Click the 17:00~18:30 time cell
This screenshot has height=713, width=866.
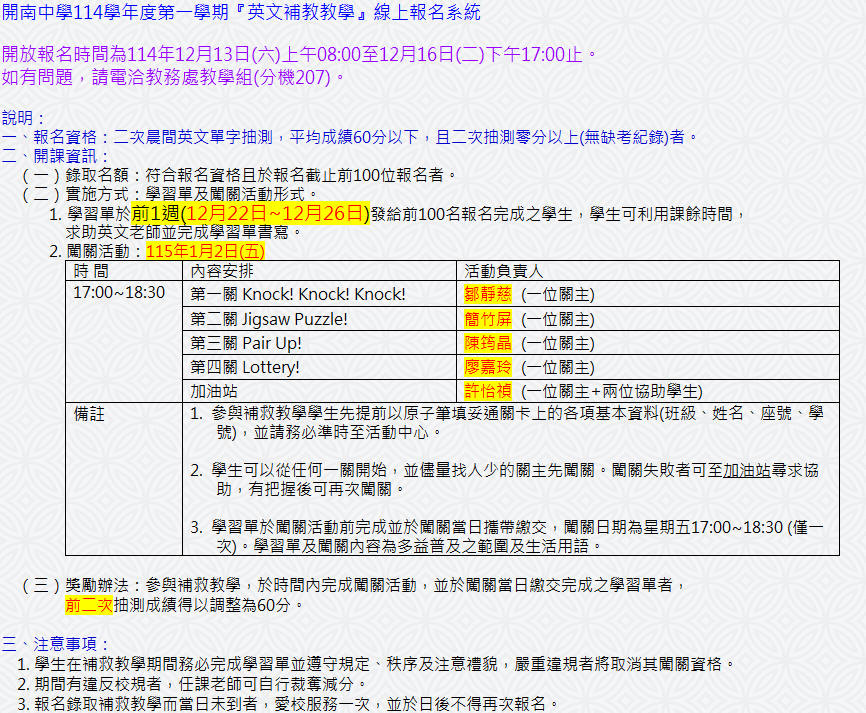tap(119, 293)
